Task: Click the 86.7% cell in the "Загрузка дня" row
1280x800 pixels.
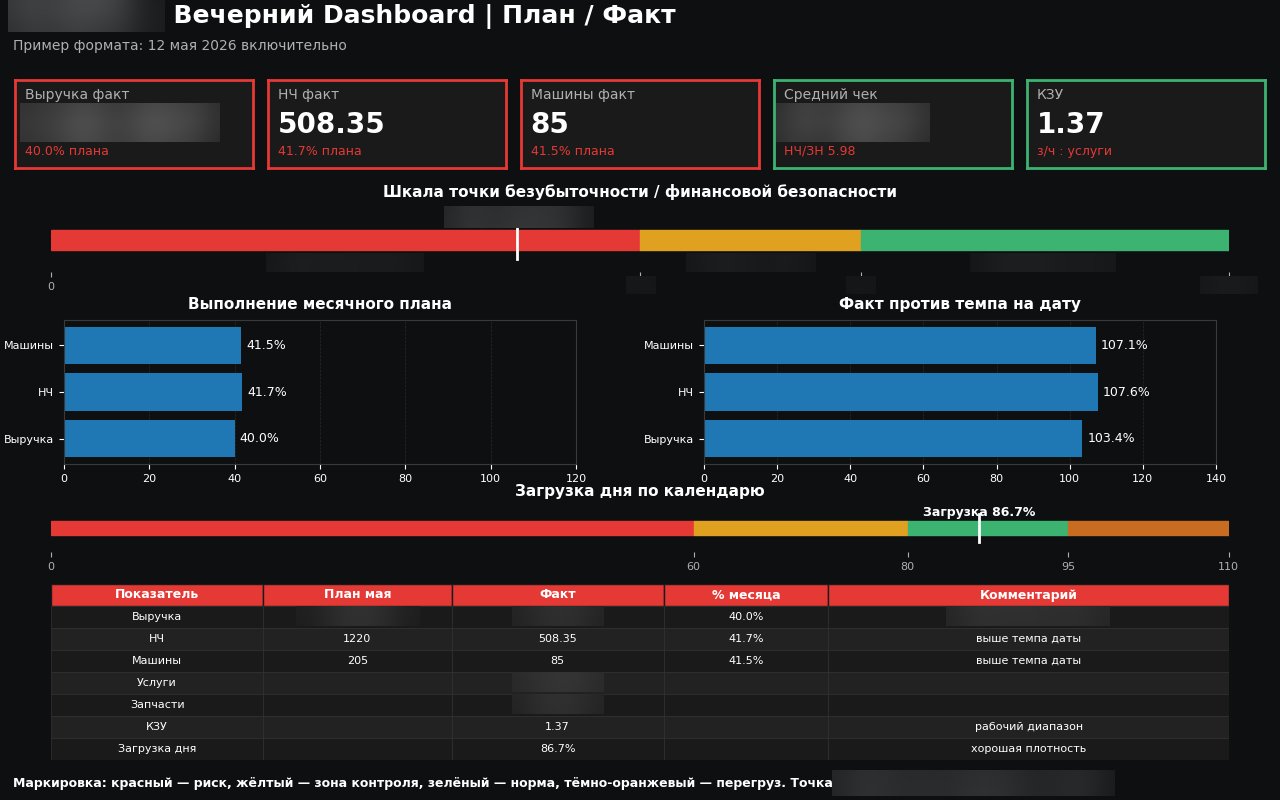Action: 558,749
